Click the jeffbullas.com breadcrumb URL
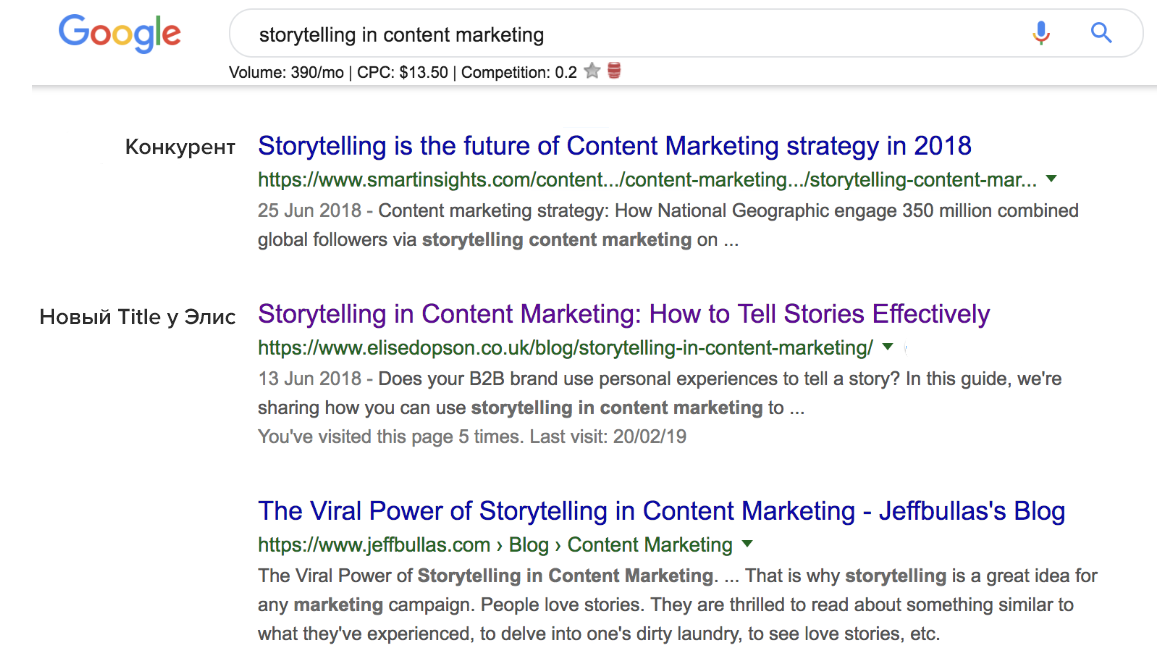This screenshot has width=1172, height=661. 495,545
